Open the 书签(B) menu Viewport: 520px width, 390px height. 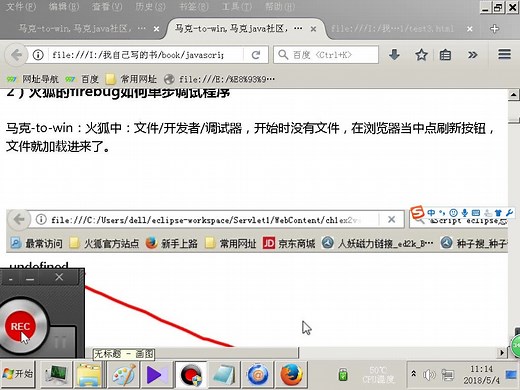[x=193, y=7]
